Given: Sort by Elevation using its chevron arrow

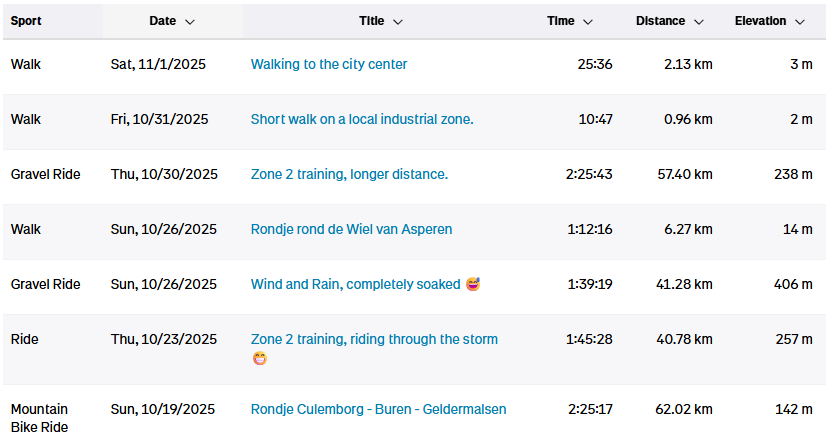Looking at the screenshot, I should [800, 21].
